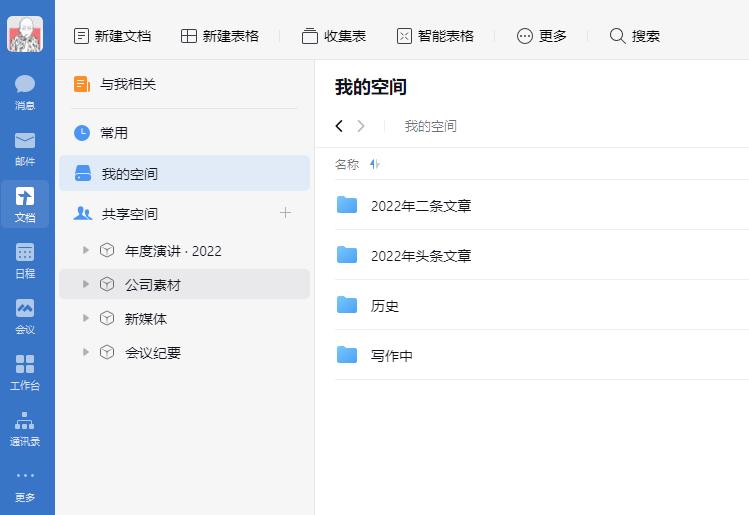The width and height of the screenshot is (749, 515).
Task: Click the folder icon of 2022年头条文章
Action: (347, 255)
